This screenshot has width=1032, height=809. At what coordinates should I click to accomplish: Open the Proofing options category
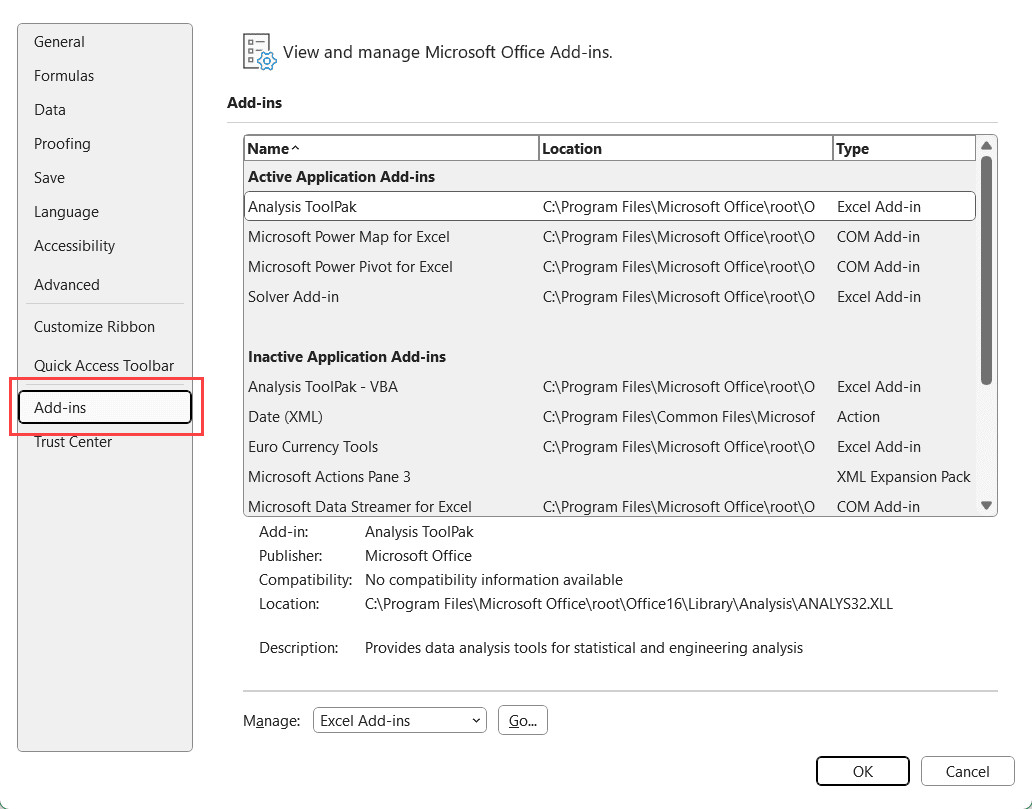pyautogui.click(x=62, y=144)
